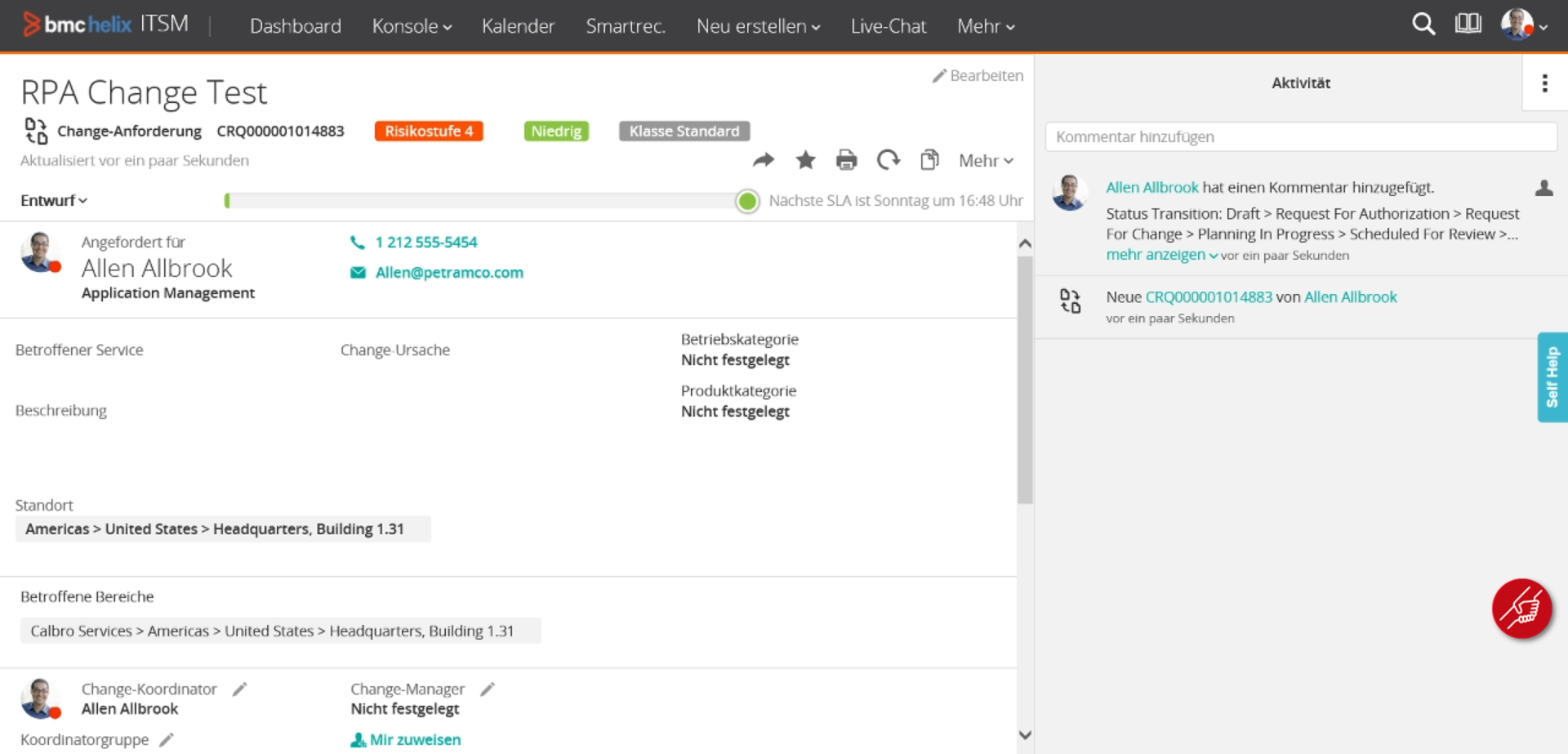Click the share arrow icon
This screenshot has width=1568, height=754.
click(764, 160)
